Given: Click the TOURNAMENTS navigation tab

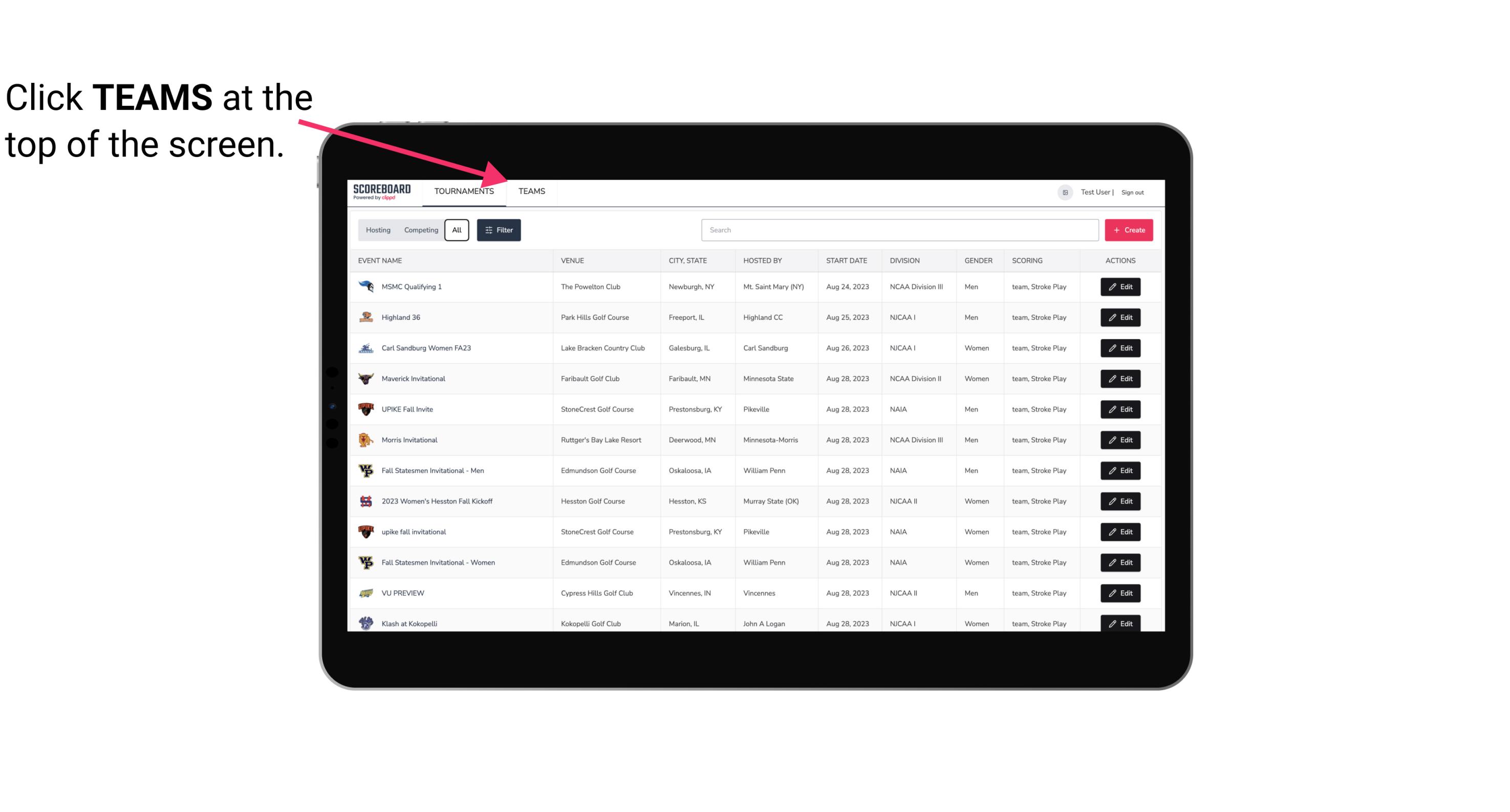Looking at the screenshot, I should pos(463,191).
